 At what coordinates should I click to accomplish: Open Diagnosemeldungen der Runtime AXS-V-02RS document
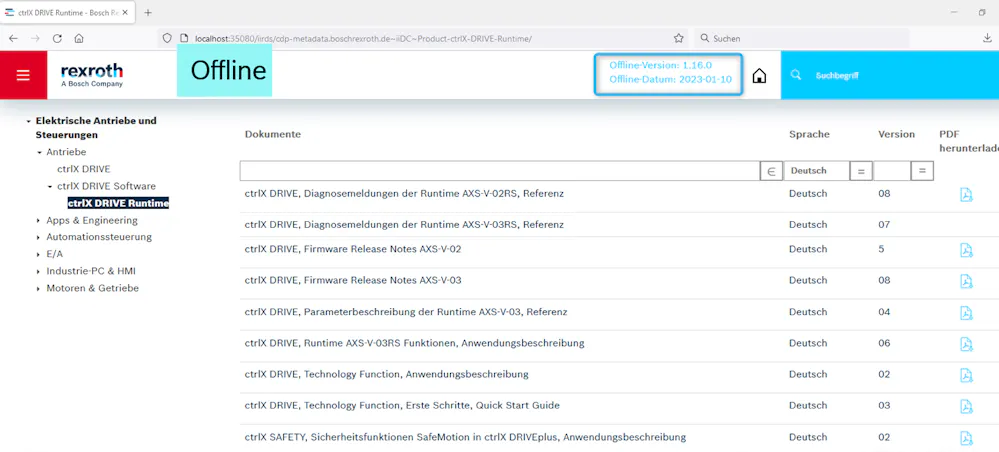(x=404, y=193)
